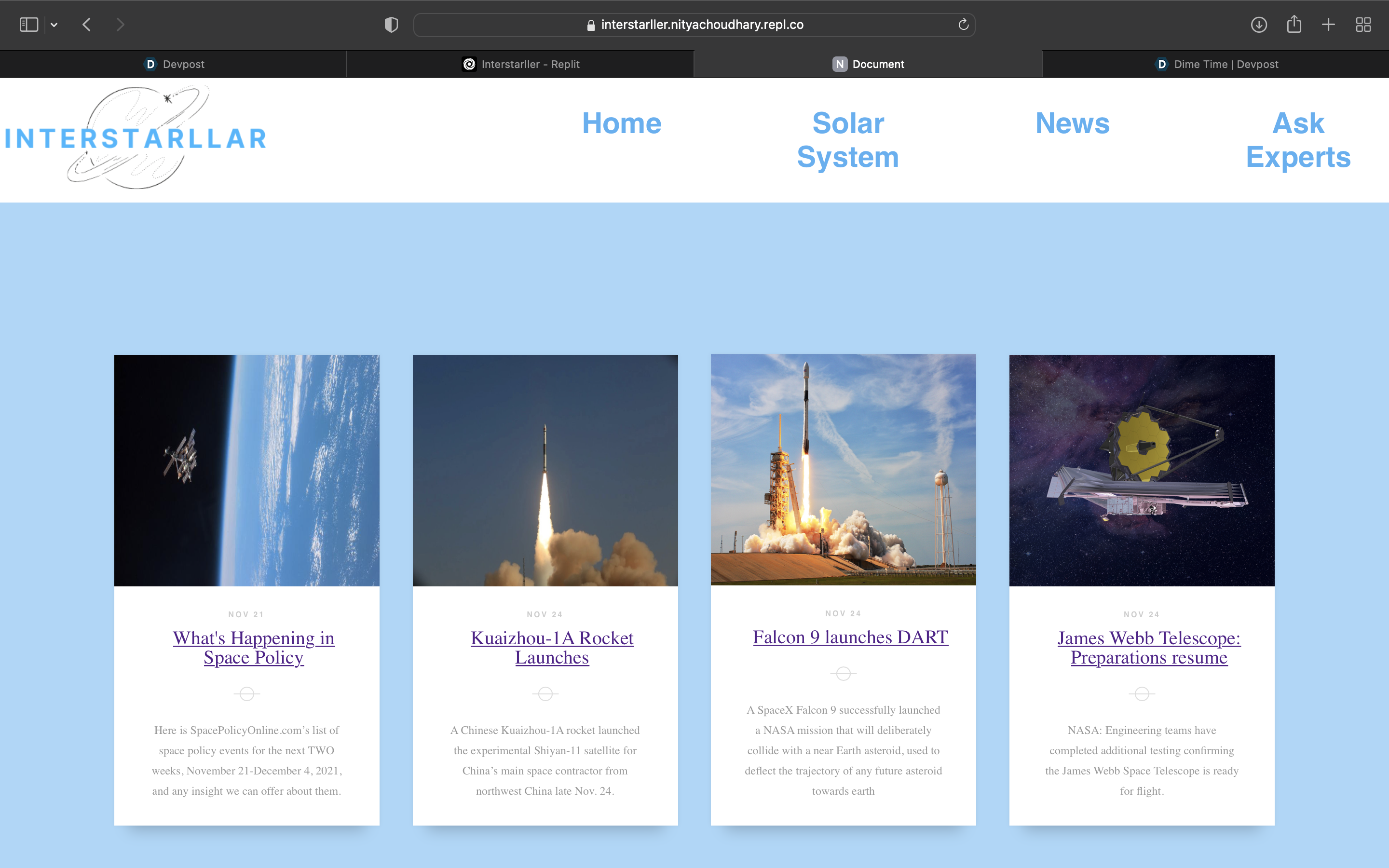Click the privacy report shield icon
This screenshot has width=1389, height=868.
391,25
